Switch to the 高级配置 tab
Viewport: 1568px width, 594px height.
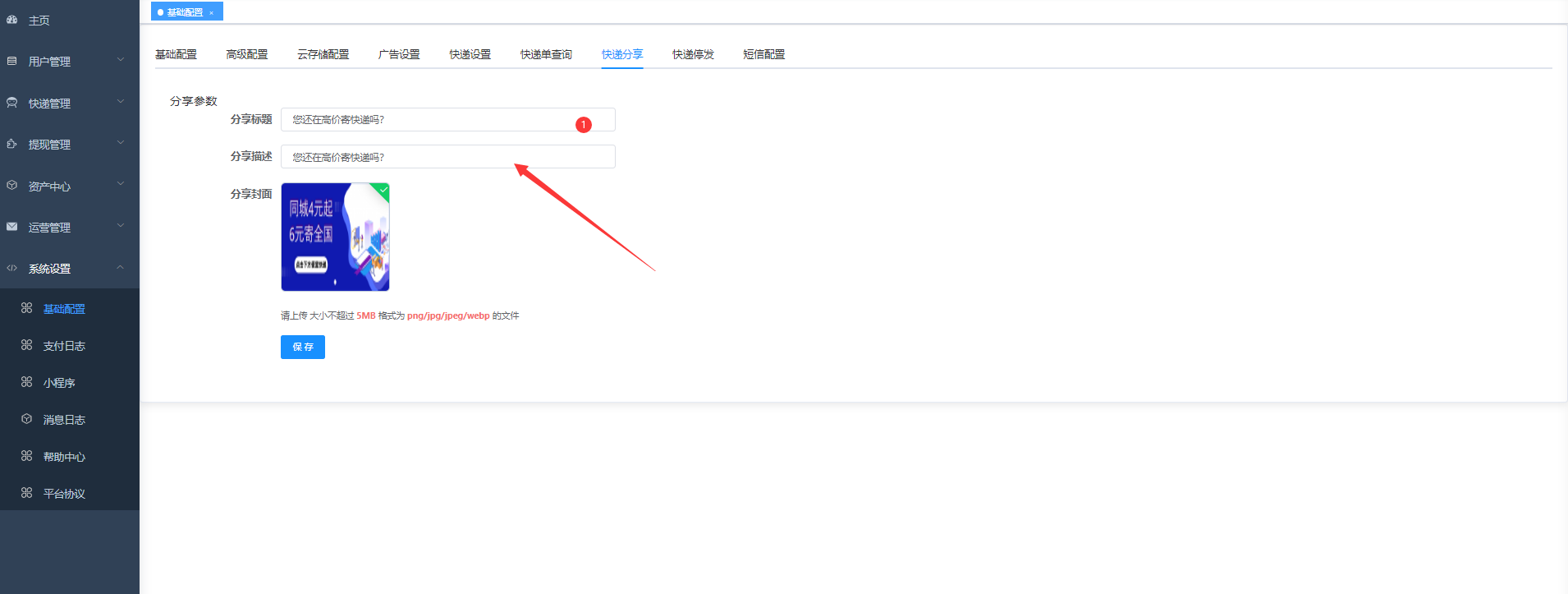[x=246, y=54]
